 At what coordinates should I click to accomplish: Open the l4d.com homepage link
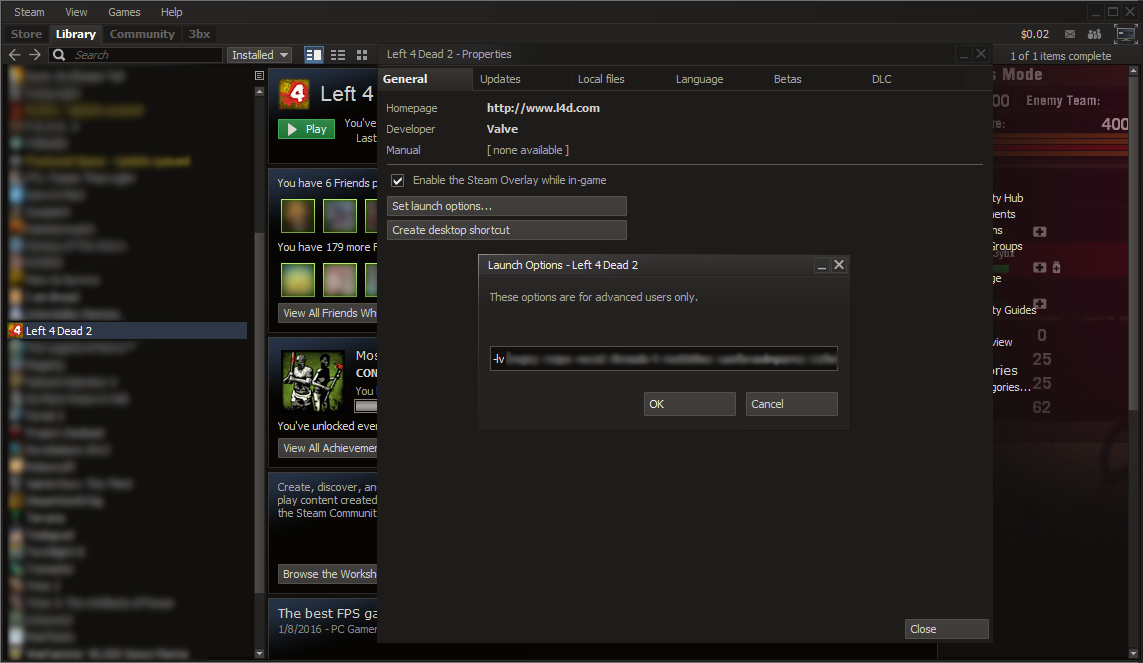coord(543,108)
